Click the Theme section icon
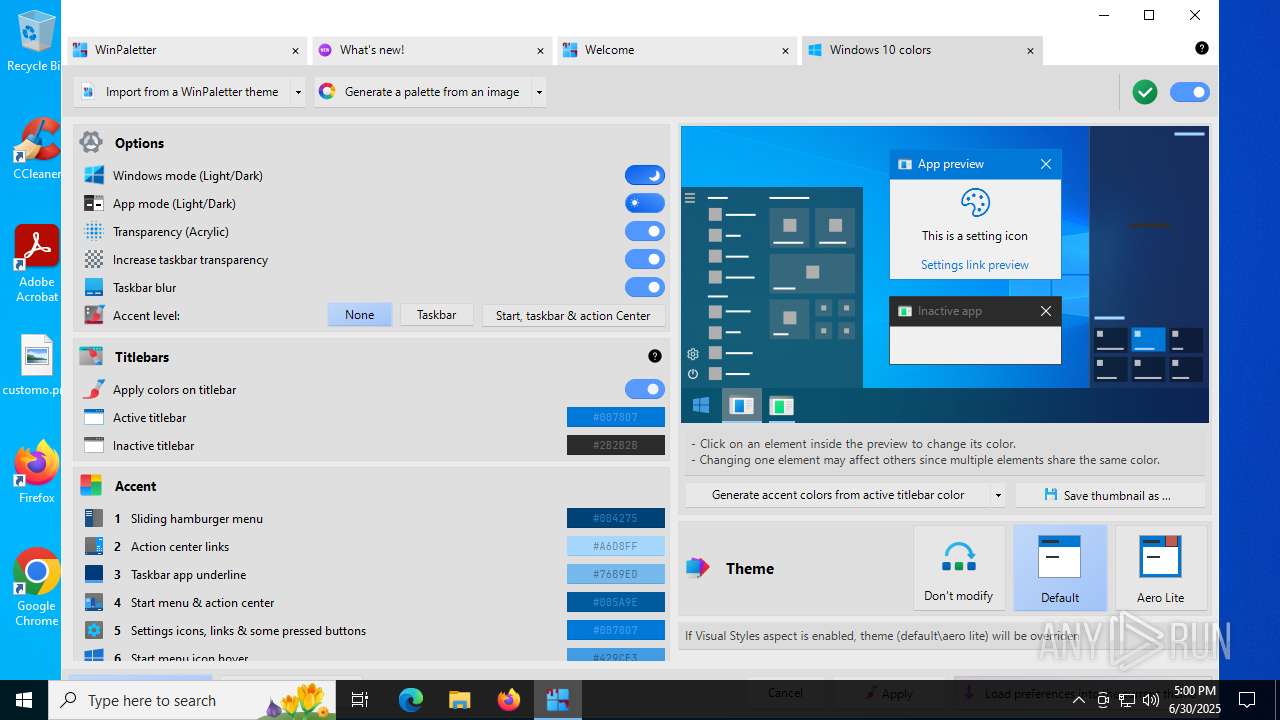1280x720 pixels. pyautogui.click(x=697, y=568)
